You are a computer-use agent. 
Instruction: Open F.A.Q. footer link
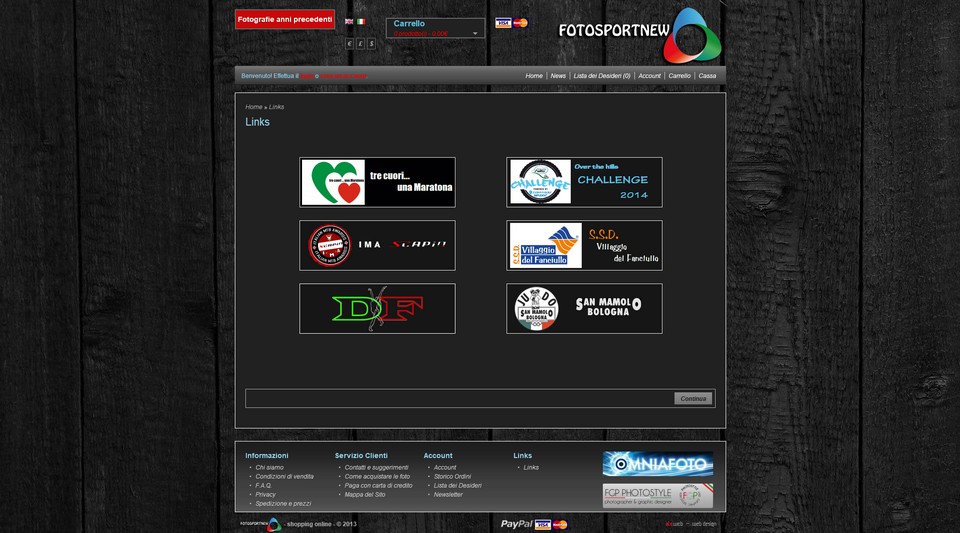coord(263,486)
